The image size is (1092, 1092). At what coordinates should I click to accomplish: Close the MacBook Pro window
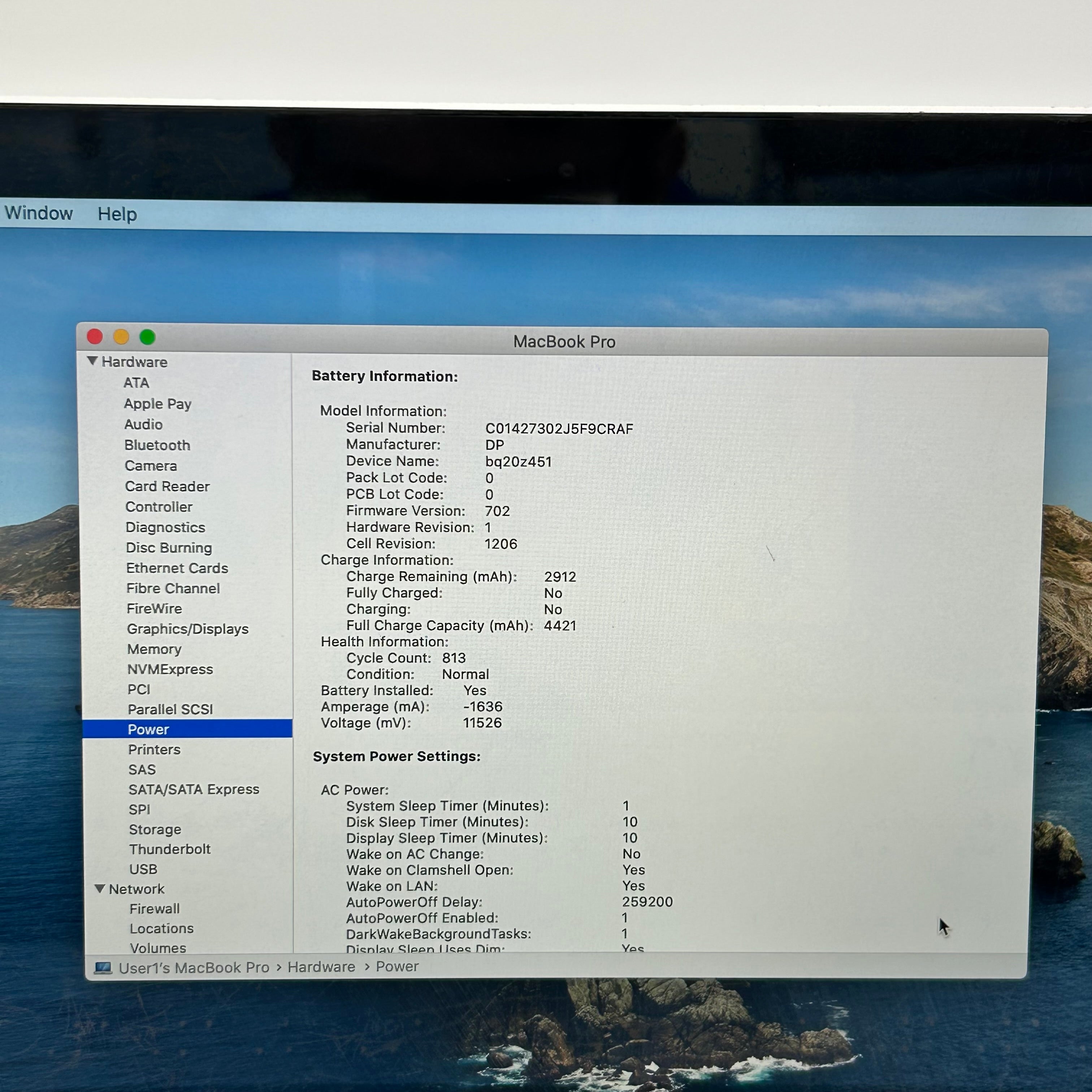point(95,337)
